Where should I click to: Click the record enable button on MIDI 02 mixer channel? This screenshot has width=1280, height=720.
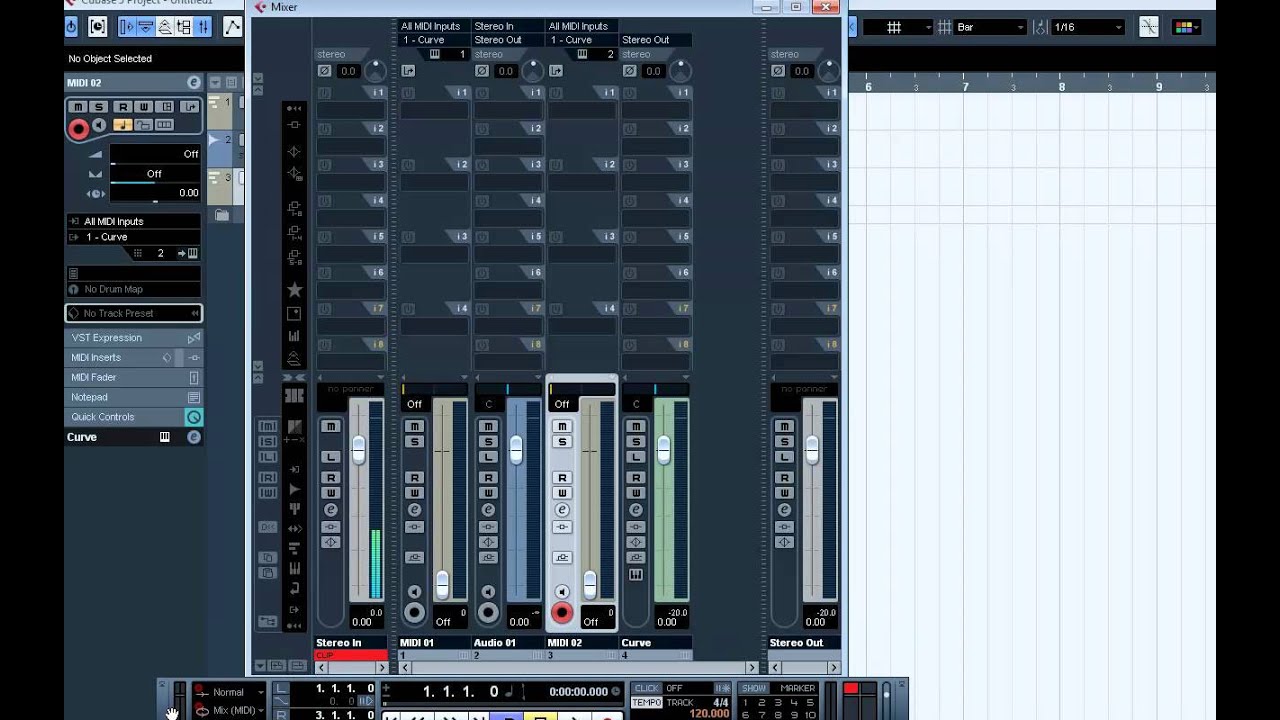pos(562,612)
